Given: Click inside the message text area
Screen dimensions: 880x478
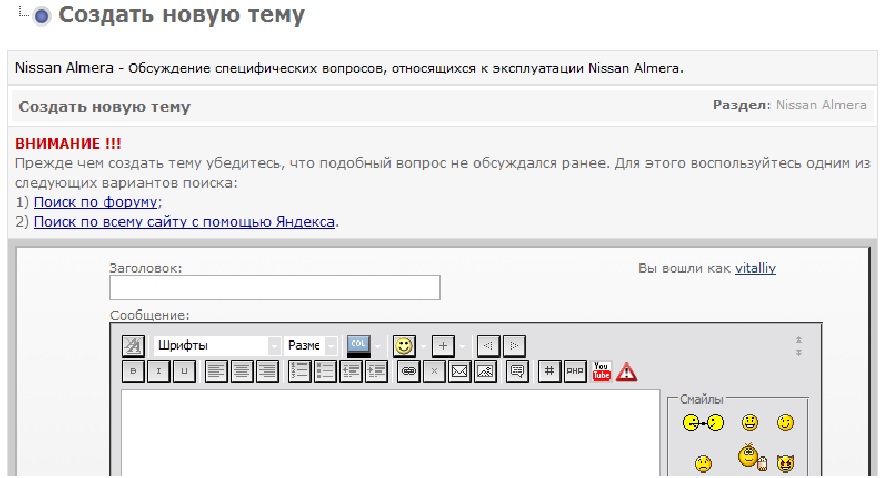Looking at the screenshot, I should (x=391, y=433).
